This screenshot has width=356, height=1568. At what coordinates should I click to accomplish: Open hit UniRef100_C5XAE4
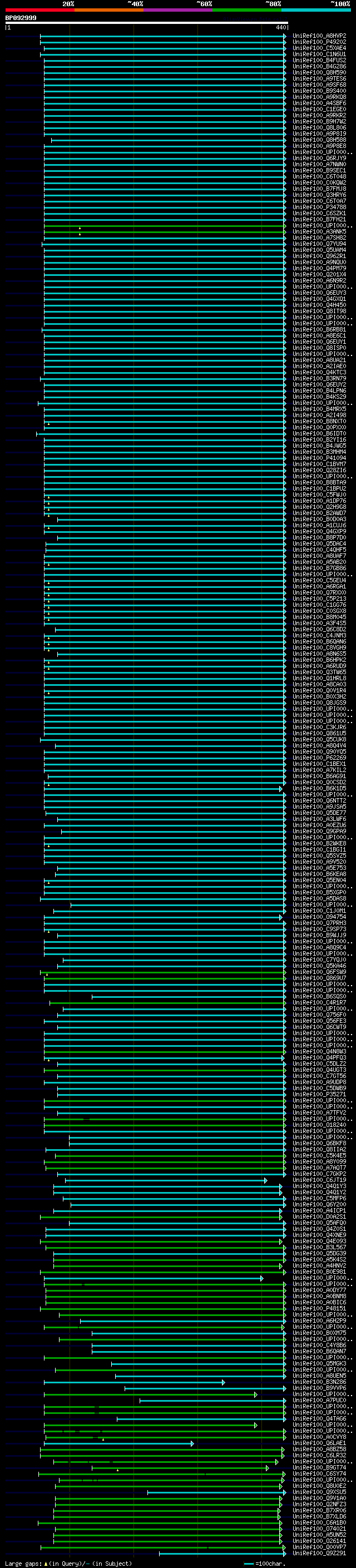[x=319, y=48]
